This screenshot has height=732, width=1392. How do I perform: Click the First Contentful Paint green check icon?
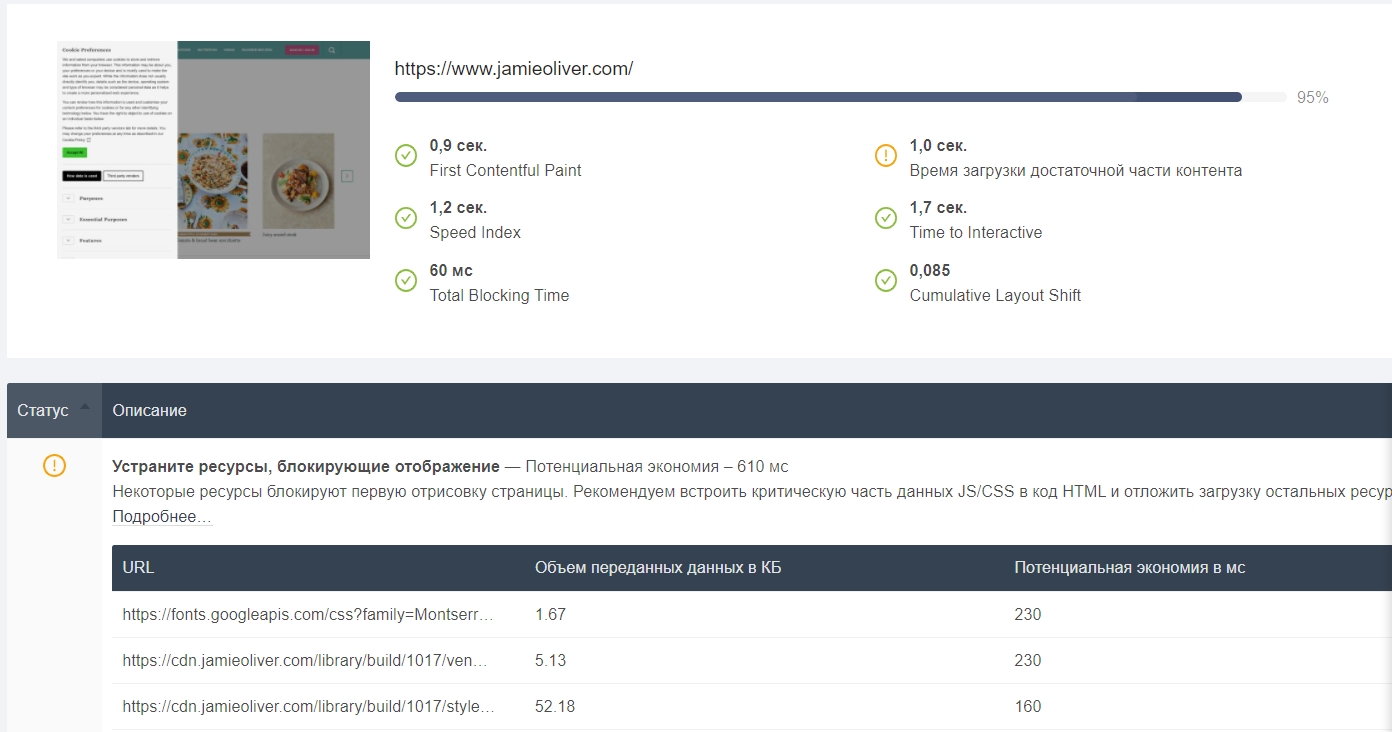click(x=406, y=156)
